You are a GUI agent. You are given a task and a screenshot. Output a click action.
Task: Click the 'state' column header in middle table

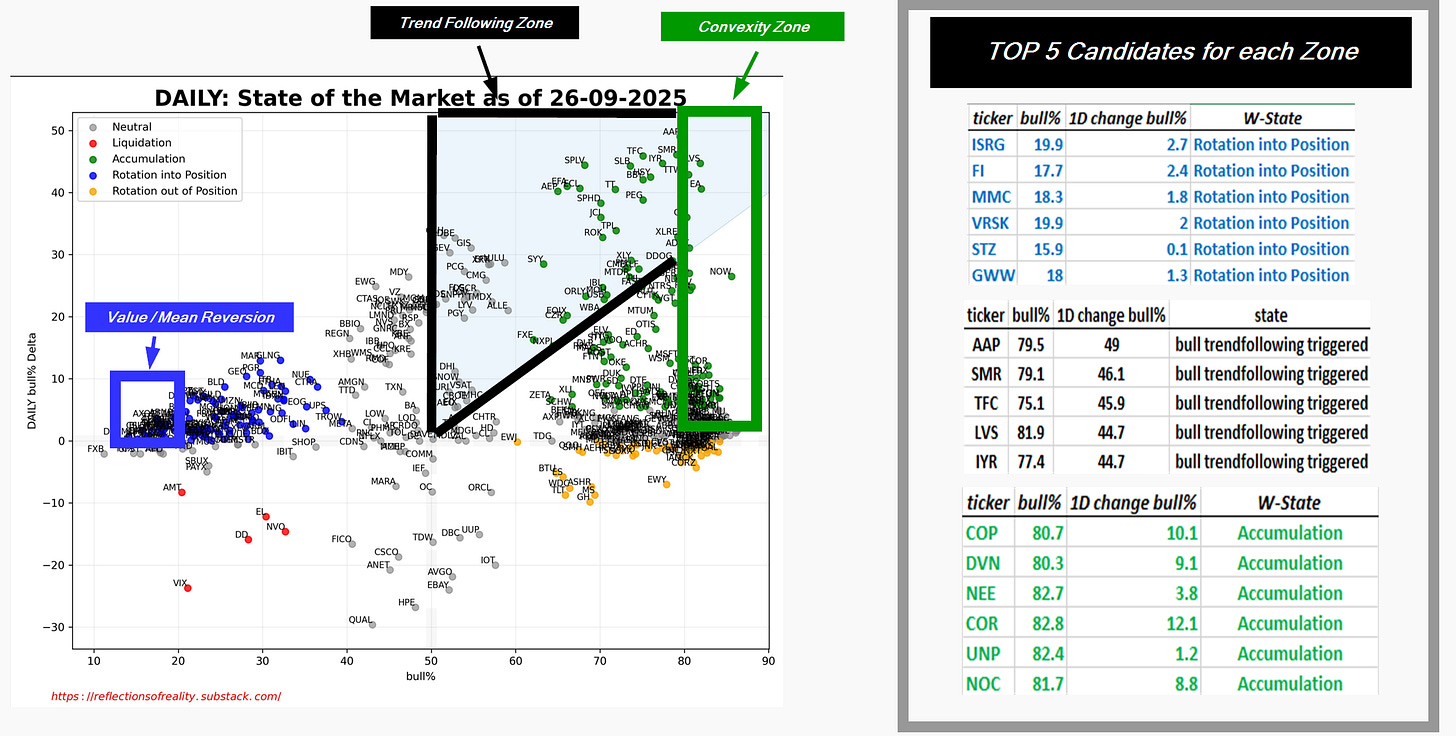point(1270,315)
